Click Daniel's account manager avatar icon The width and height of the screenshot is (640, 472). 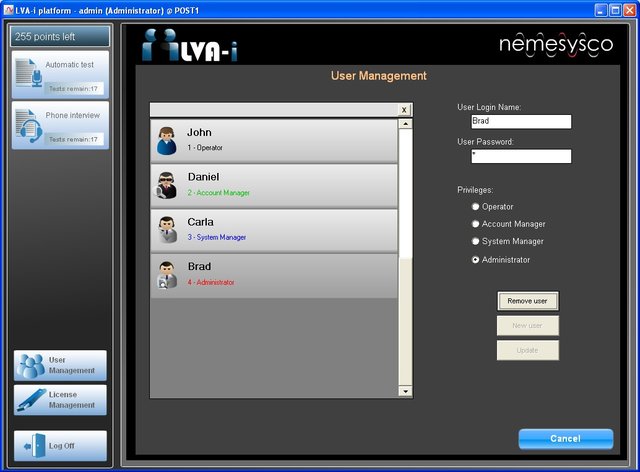(x=167, y=185)
